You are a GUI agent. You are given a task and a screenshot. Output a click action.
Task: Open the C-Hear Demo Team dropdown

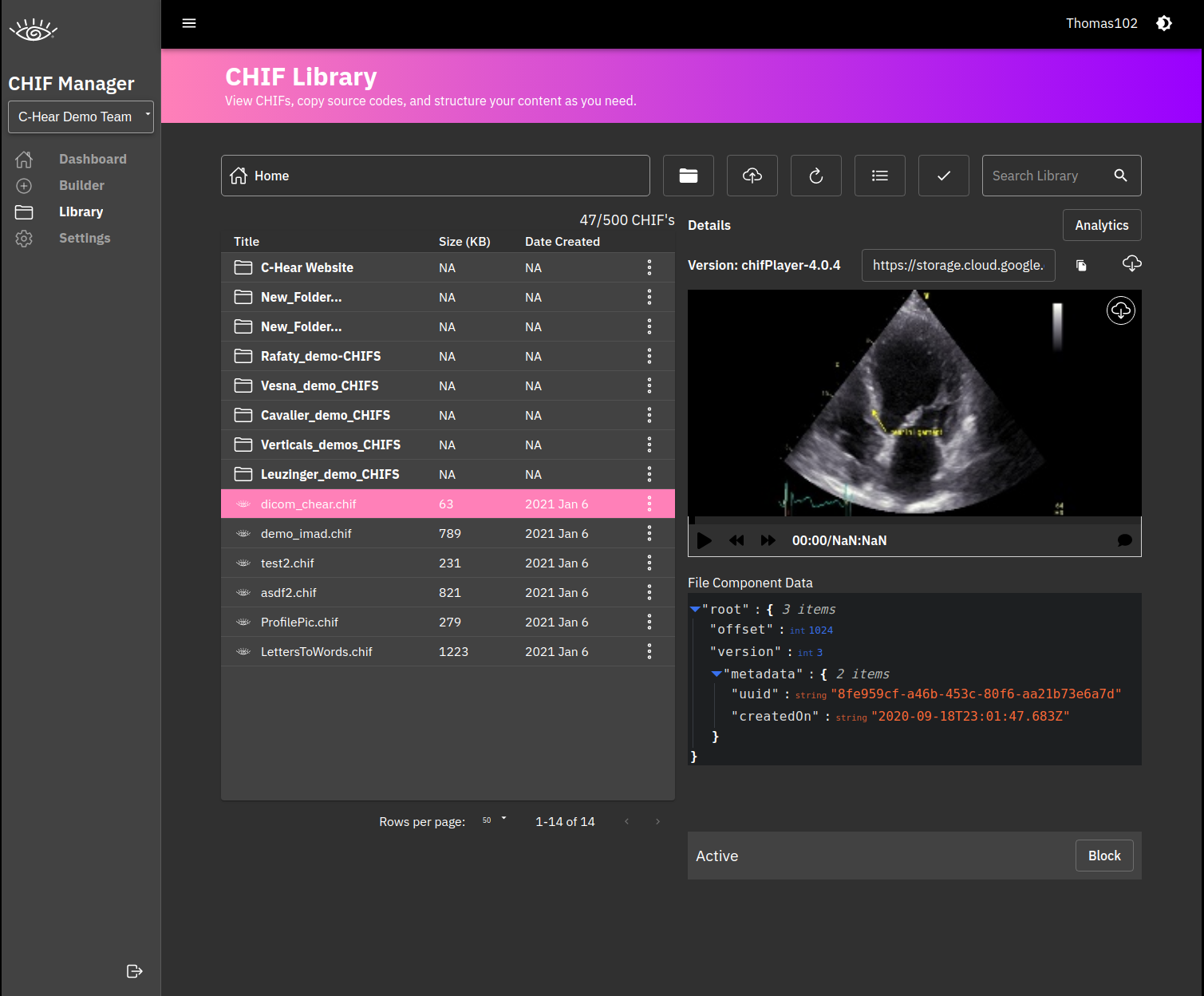coord(81,117)
